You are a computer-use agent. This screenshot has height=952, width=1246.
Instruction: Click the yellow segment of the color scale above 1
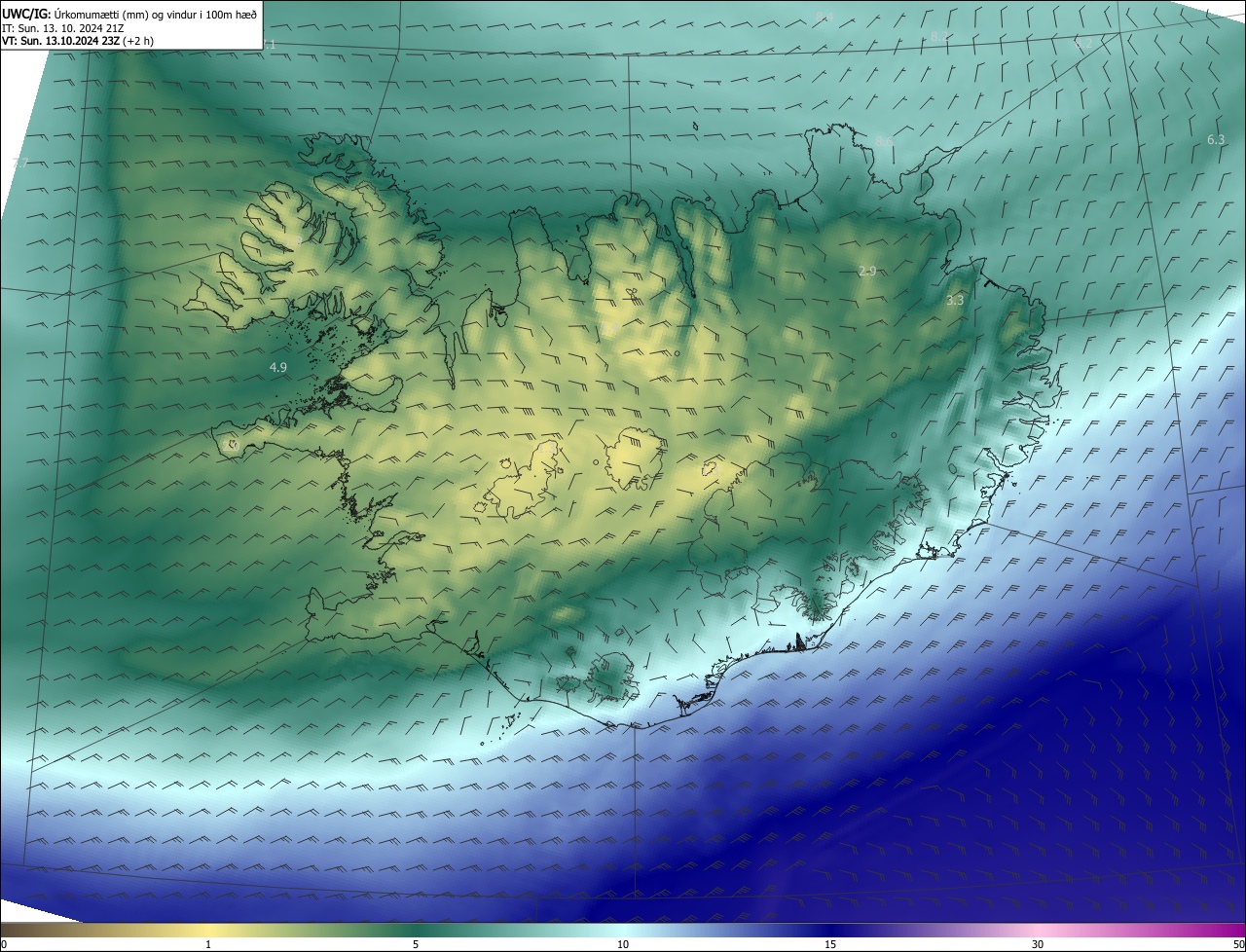click(x=207, y=930)
